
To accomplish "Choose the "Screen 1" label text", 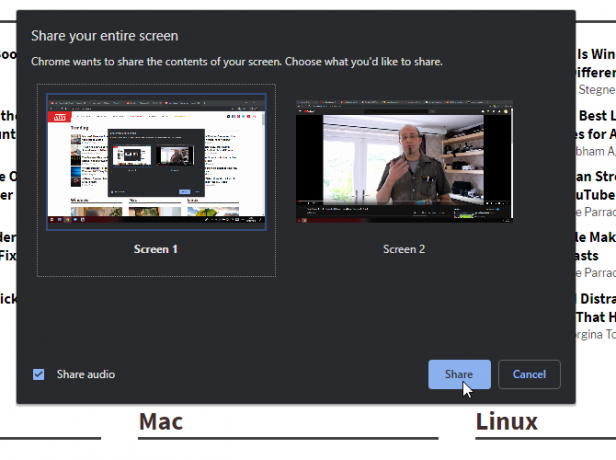I will [156, 249].
